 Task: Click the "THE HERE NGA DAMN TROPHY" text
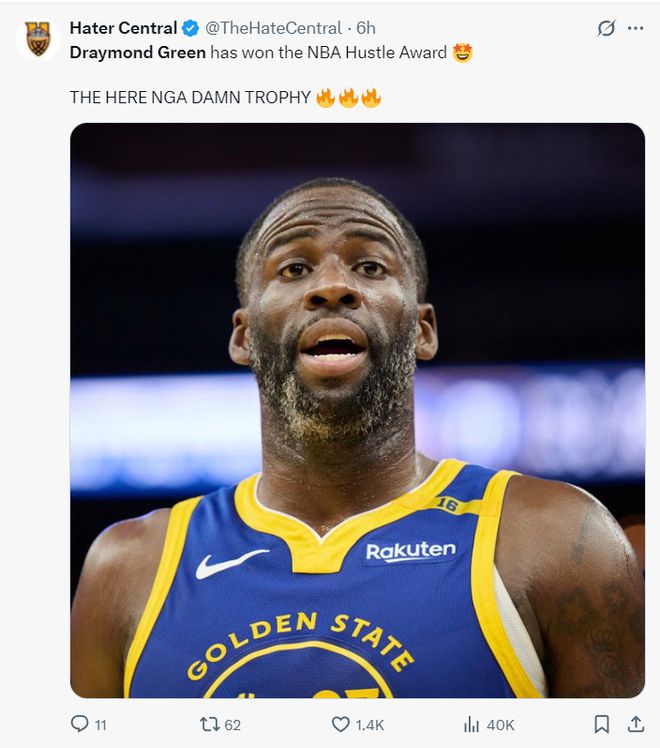190,98
